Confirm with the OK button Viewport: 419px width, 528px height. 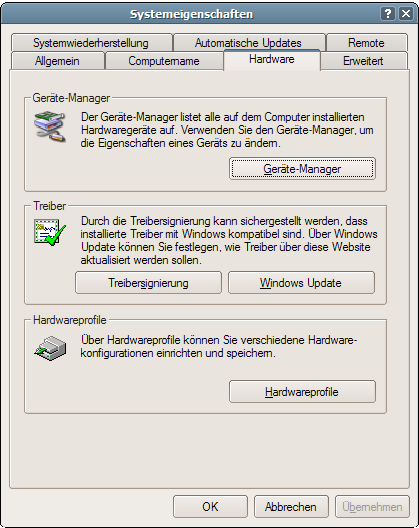(x=211, y=506)
